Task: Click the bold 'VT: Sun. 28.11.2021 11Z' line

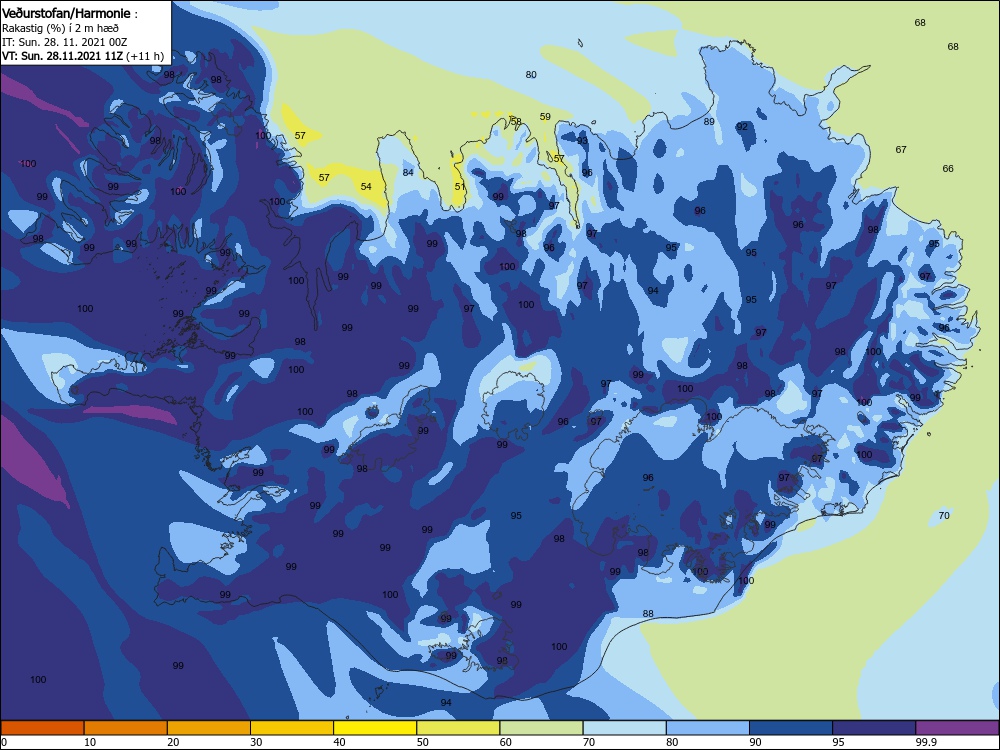Action: [x=62, y=56]
